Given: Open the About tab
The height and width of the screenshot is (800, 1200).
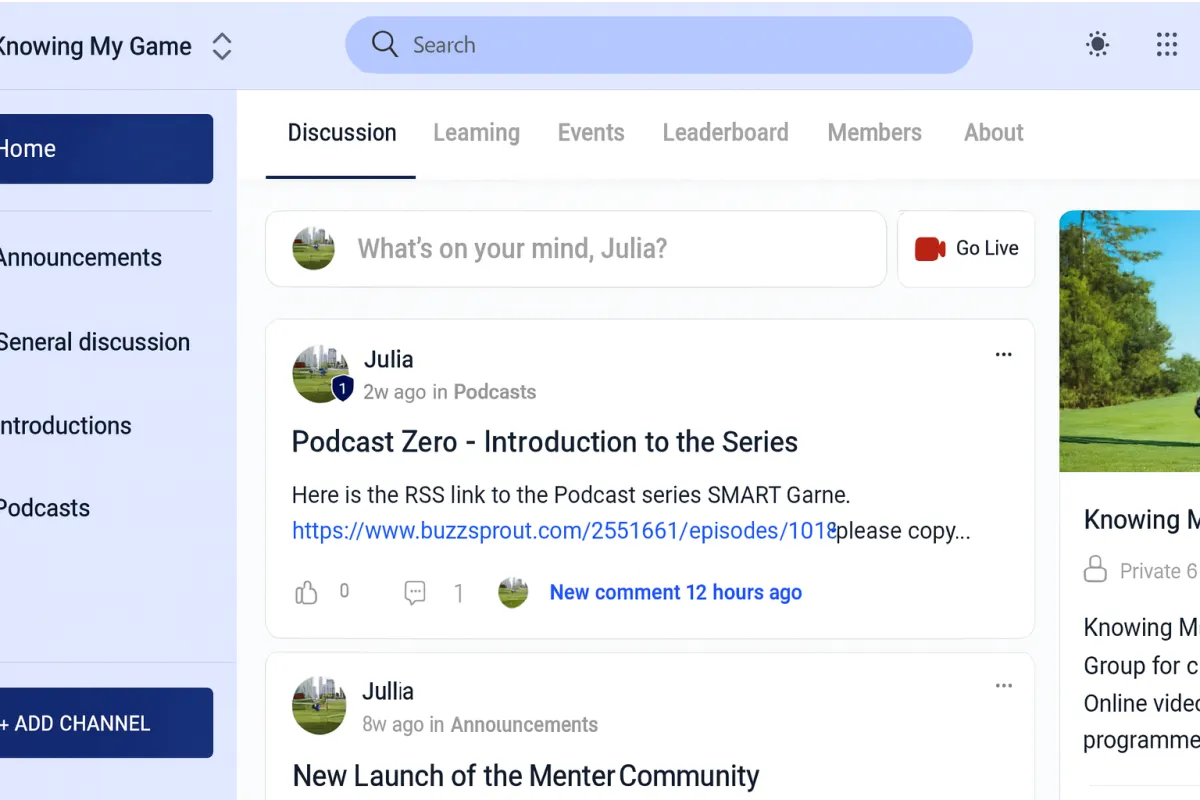Looking at the screenshot, I should click(994, 133).
